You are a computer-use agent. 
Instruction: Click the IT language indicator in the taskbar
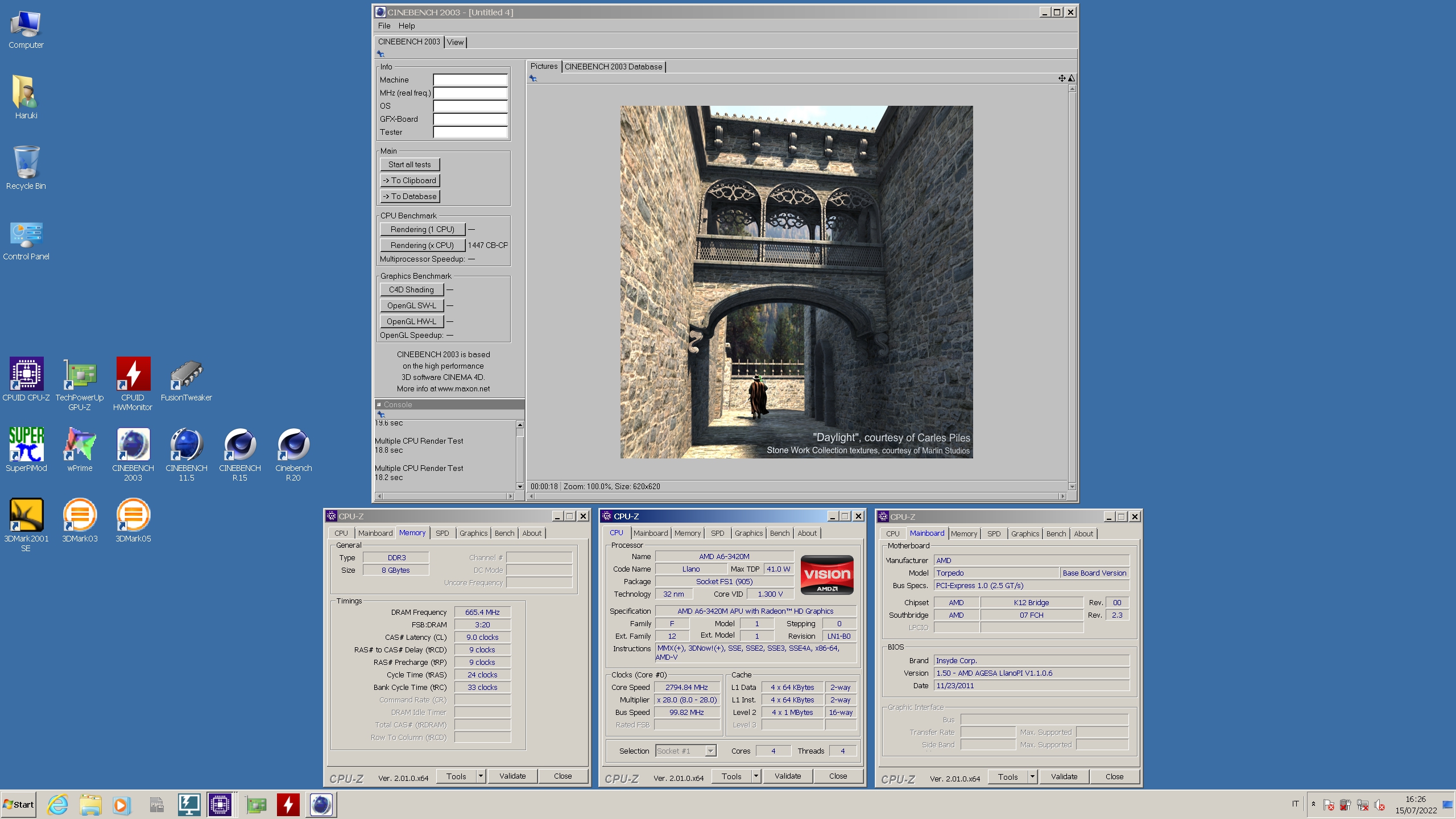1295,804
